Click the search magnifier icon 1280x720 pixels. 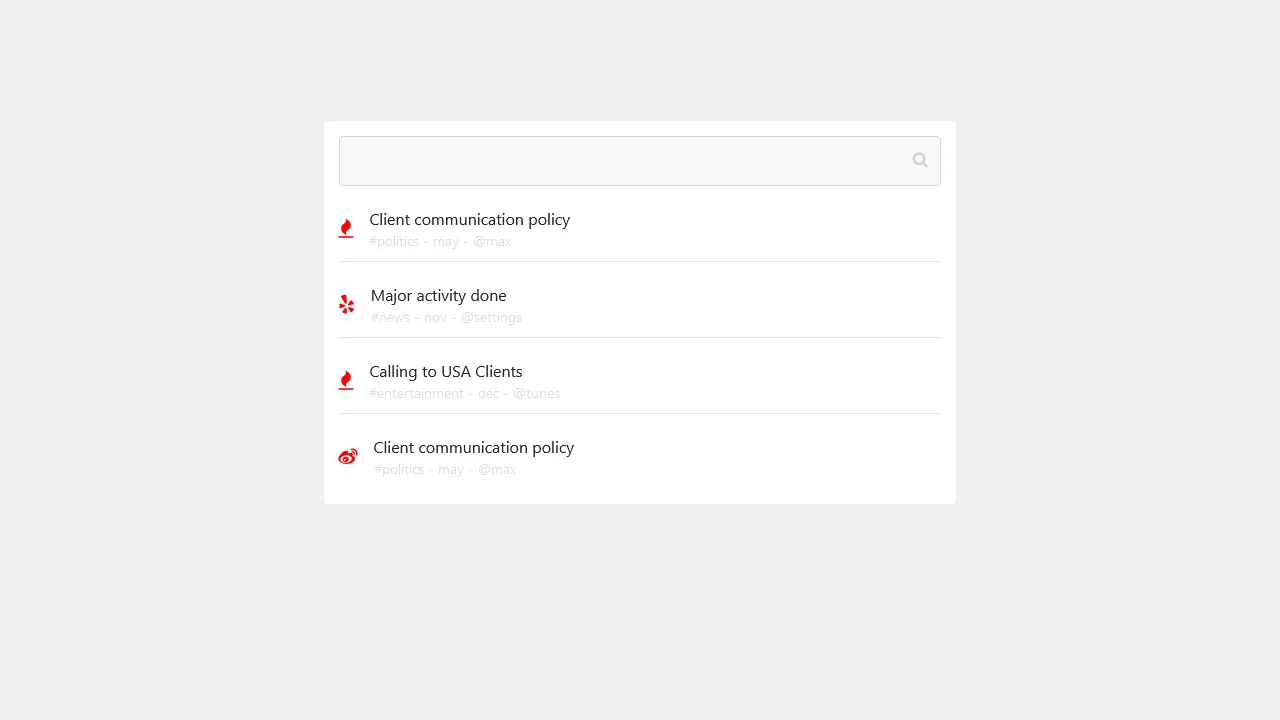[x=919, y=160]
